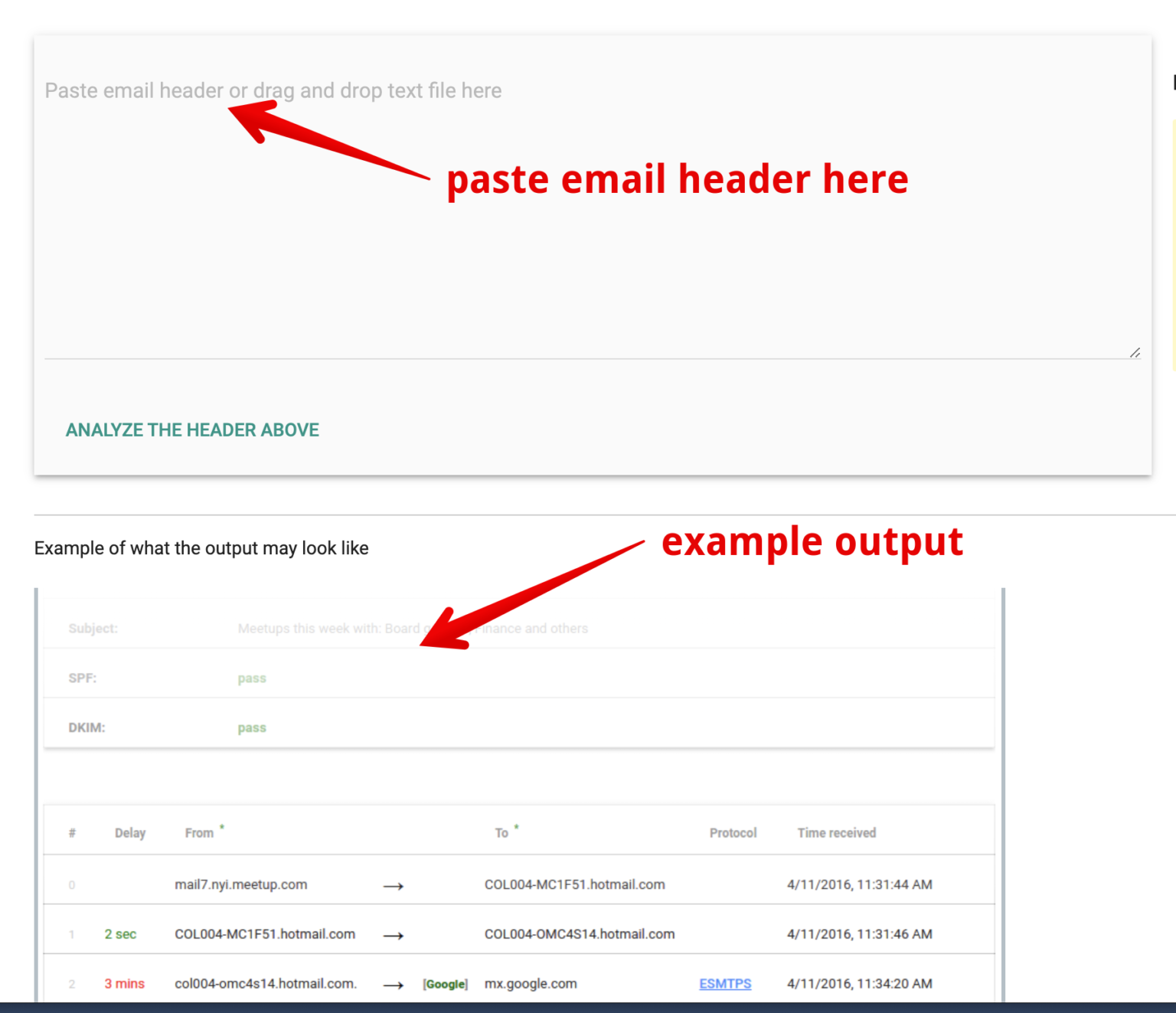
Task: Click the arrow icon in the mx.google.com row
Action: click(393, 985)
